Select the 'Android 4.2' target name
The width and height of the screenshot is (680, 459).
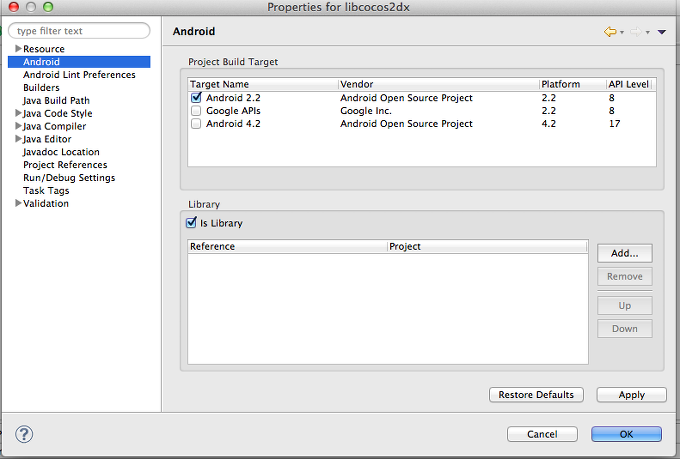coord(233,124)
